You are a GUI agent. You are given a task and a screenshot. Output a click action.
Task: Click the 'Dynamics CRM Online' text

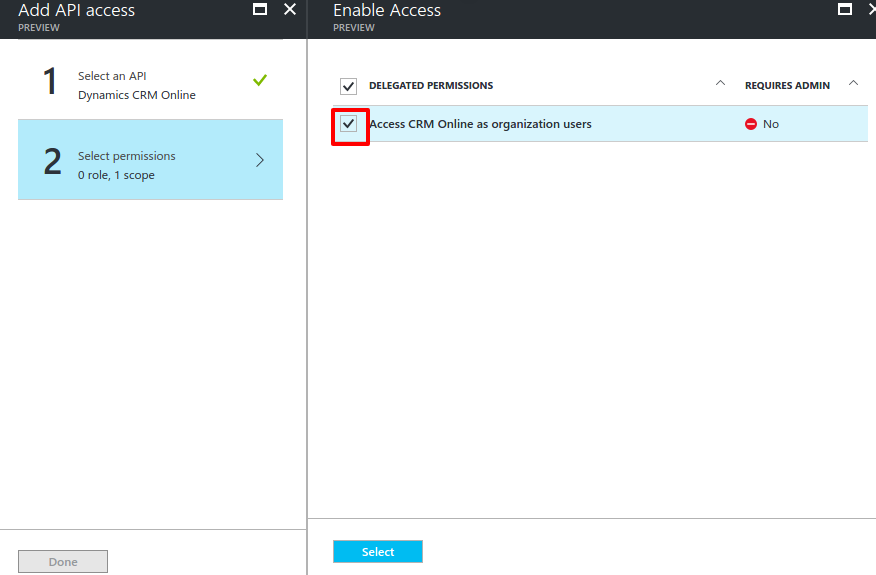pyautogui.click(x=137, y=95)
